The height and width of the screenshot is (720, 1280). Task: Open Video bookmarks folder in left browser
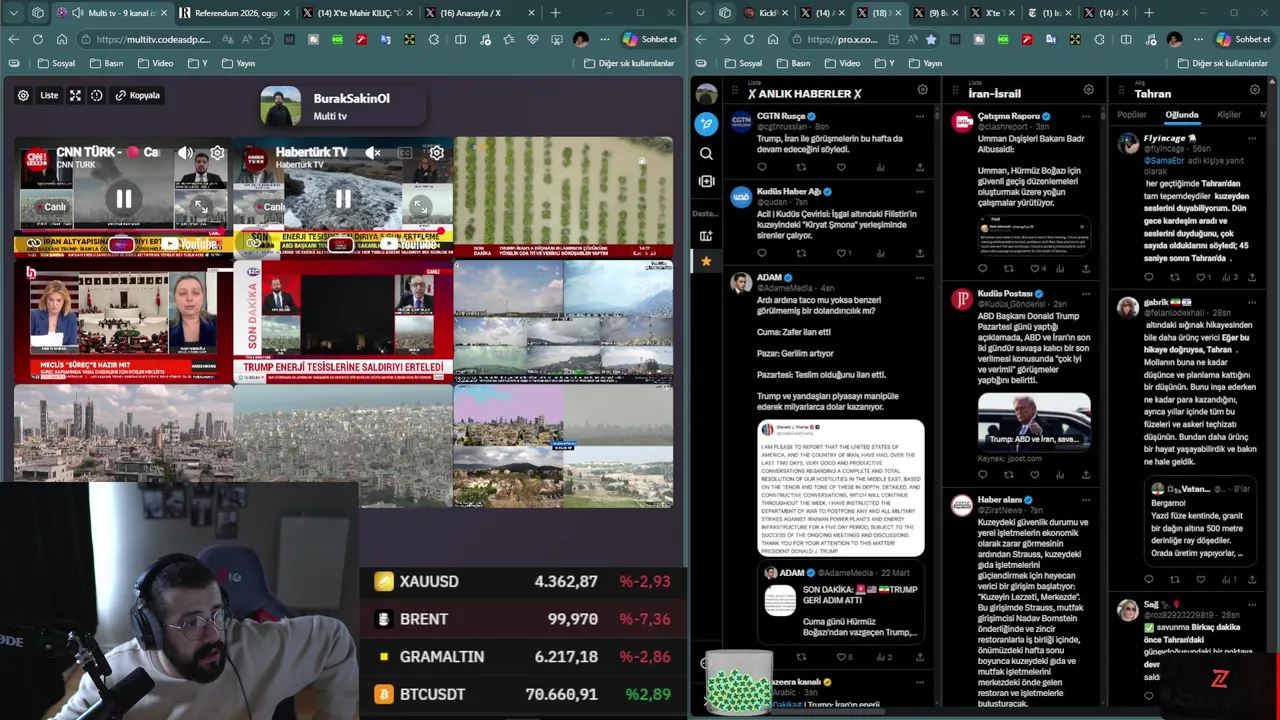(155, 63)
